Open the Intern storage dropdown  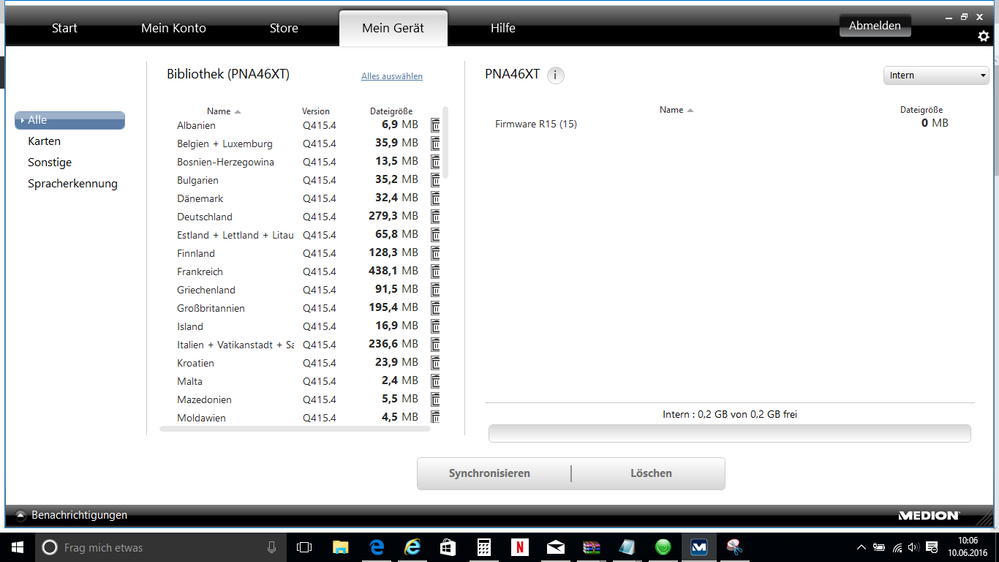click(x=935, y=76)
